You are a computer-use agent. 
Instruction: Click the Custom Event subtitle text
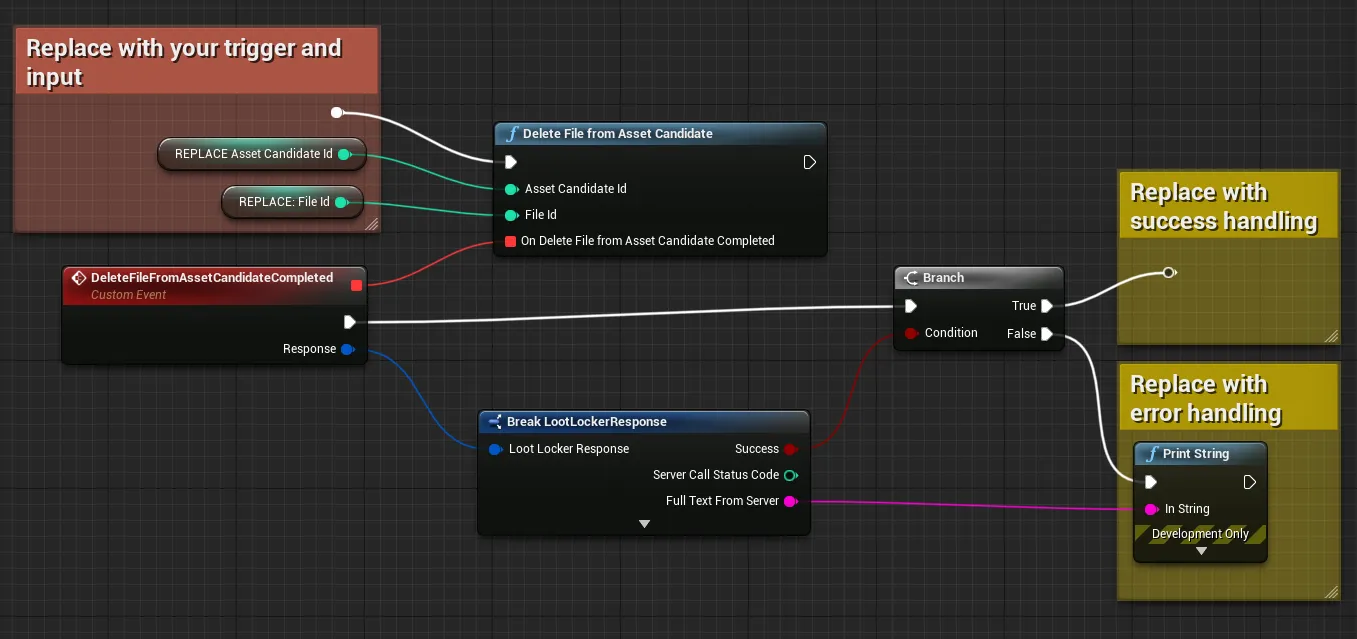coord(129,295)
